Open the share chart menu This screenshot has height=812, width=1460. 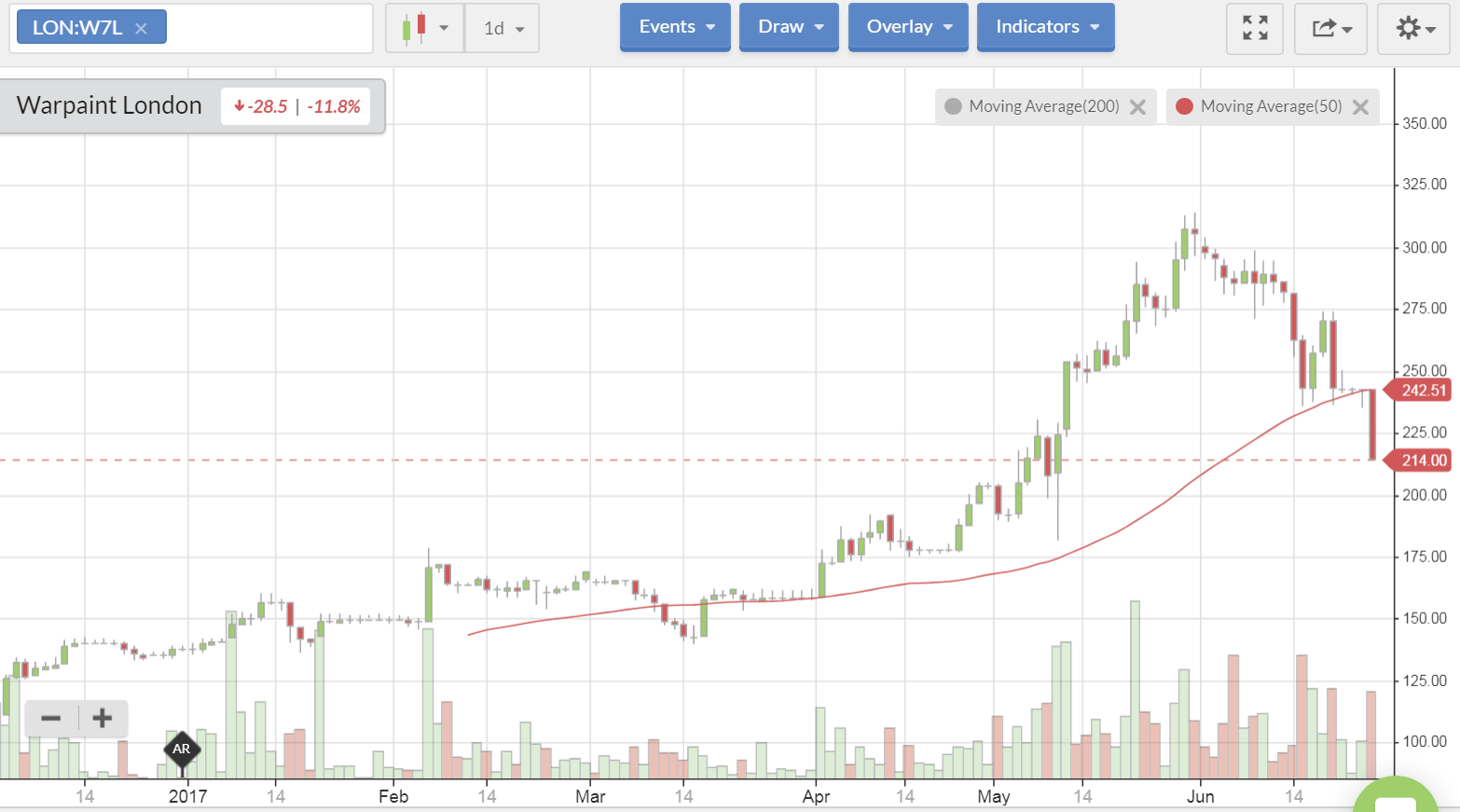pos(1331,28)
